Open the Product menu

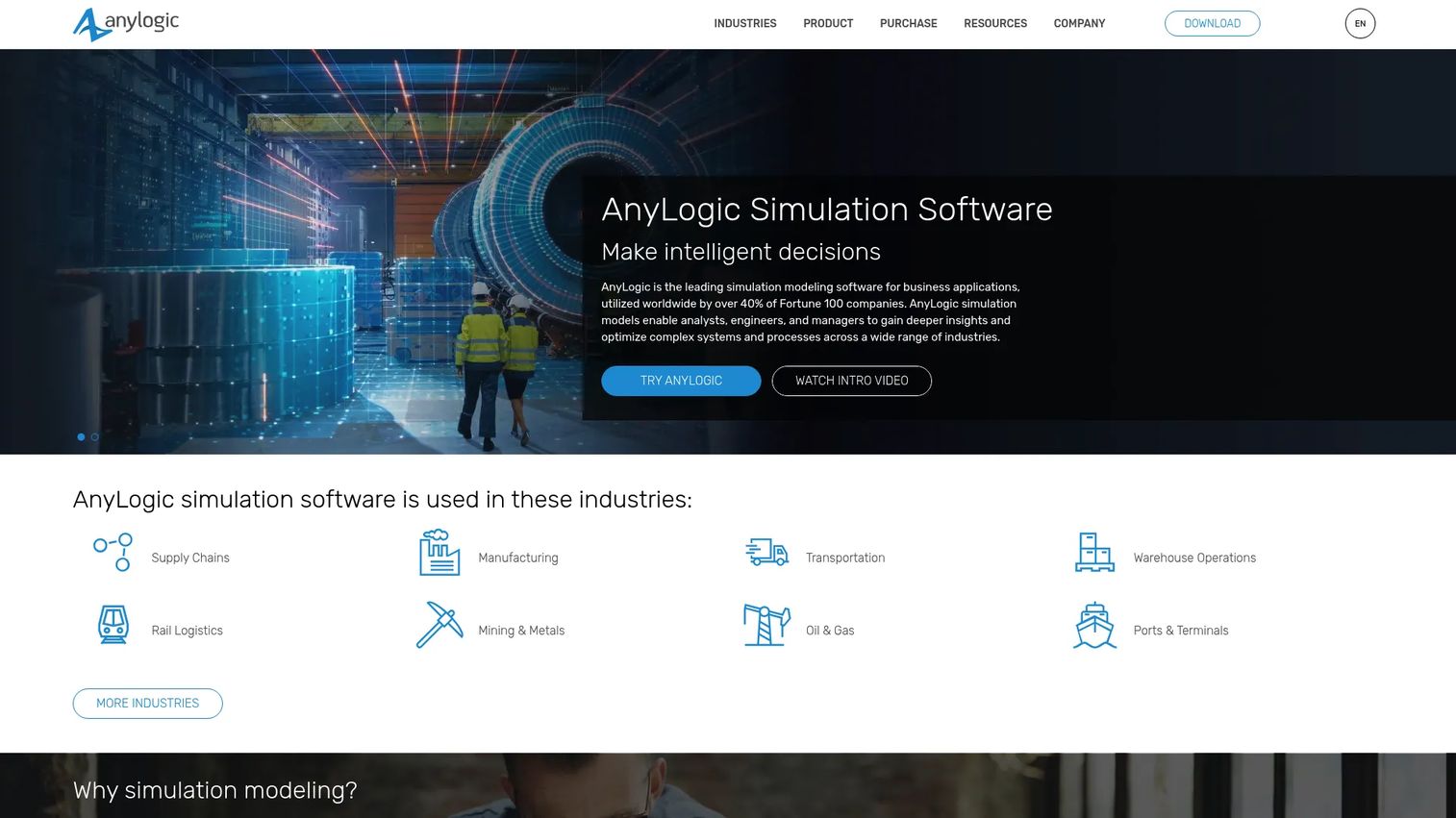(x=828, y=24)
